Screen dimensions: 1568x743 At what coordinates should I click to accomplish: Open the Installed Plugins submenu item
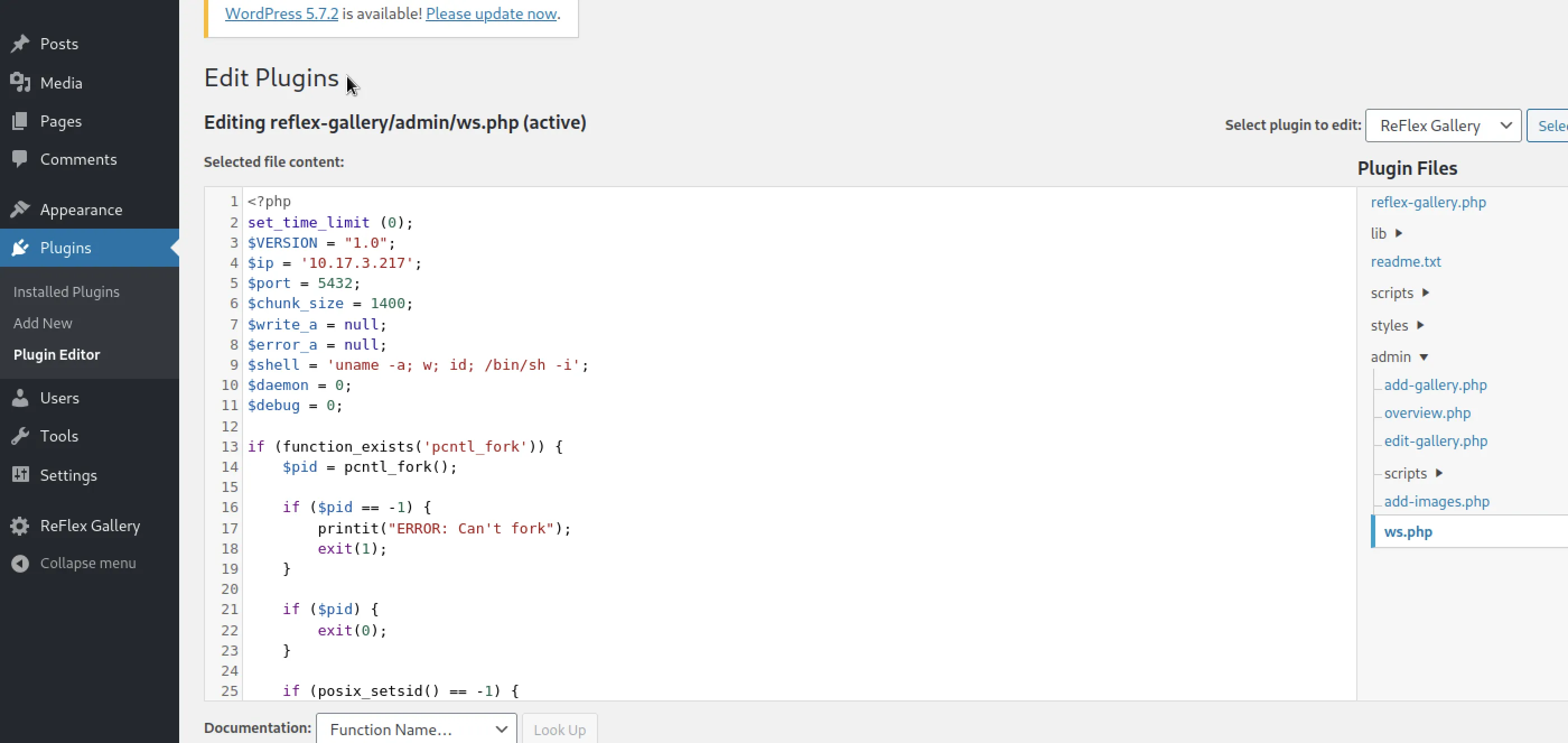[x=66, y=292]
